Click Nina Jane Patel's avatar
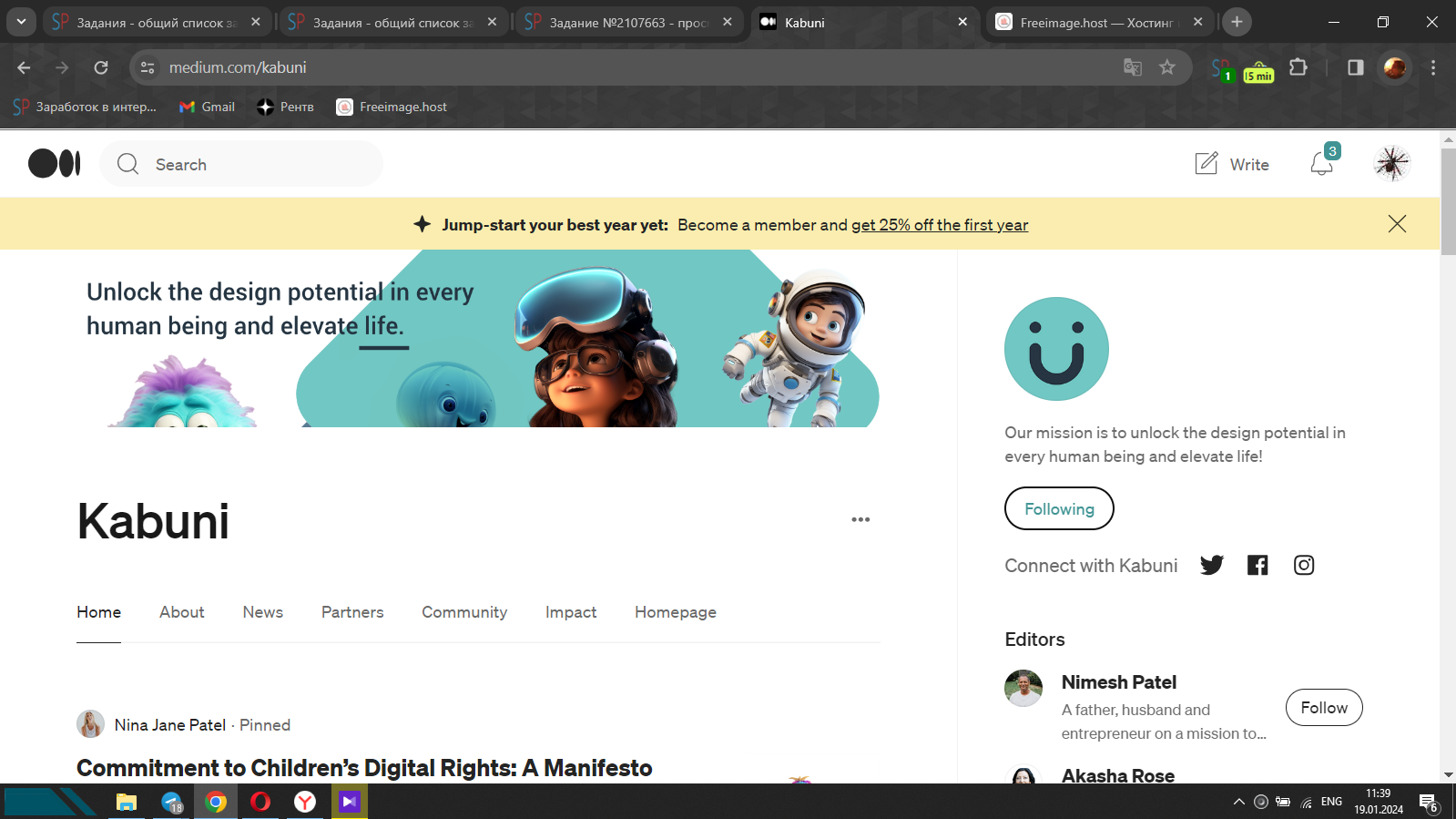This screenshot has width=1456, height=819. 90,724
